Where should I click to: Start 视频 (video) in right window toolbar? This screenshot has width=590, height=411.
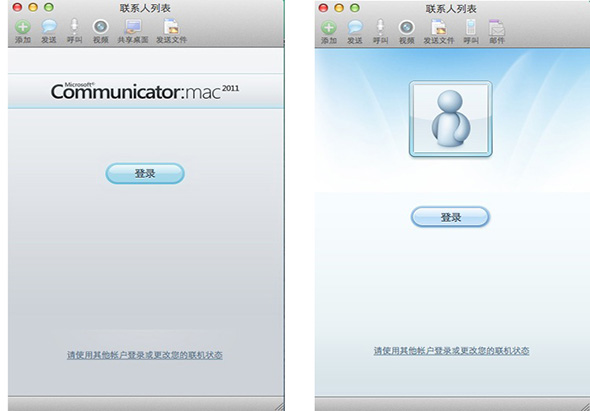pos(406,32)
